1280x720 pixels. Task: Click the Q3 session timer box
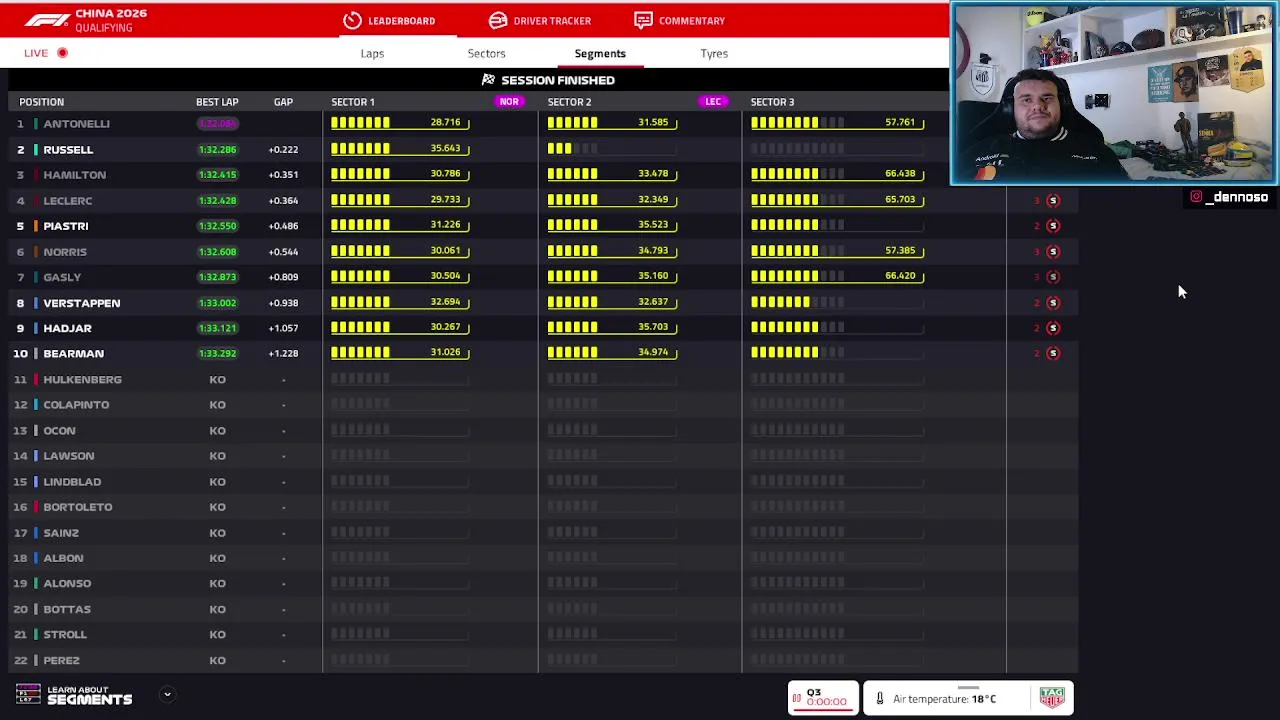[823, 698]
